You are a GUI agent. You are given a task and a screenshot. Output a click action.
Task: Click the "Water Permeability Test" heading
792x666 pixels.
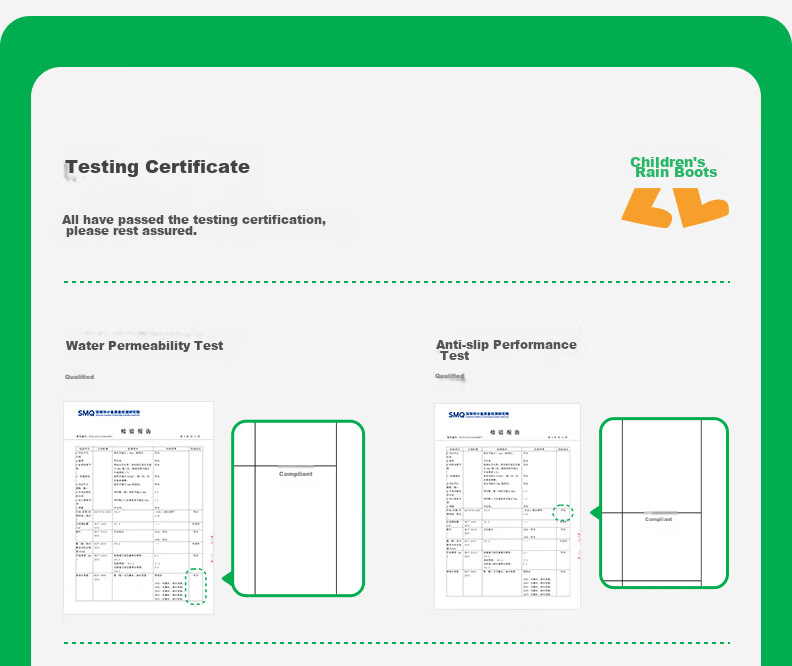(144, 345)
